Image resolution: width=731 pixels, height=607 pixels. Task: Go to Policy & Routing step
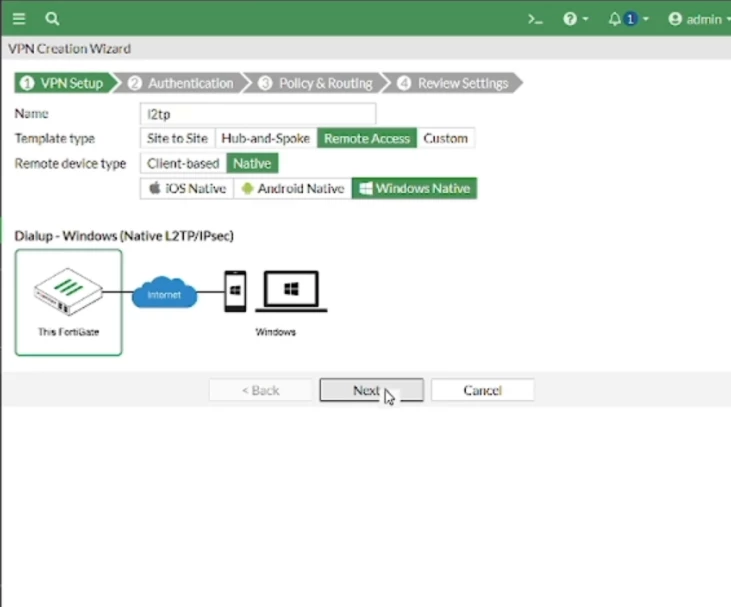(317, 83)
